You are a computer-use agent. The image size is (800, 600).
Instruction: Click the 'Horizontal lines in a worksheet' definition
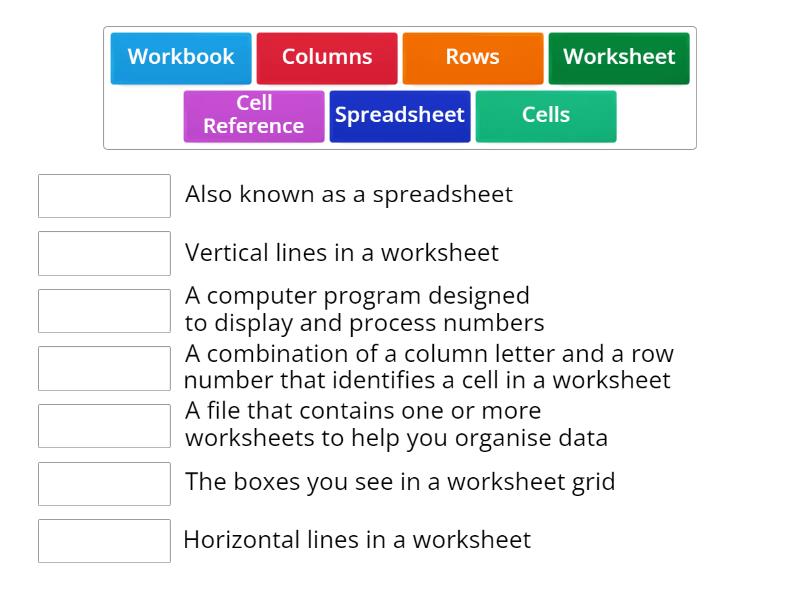pos(357,540)
